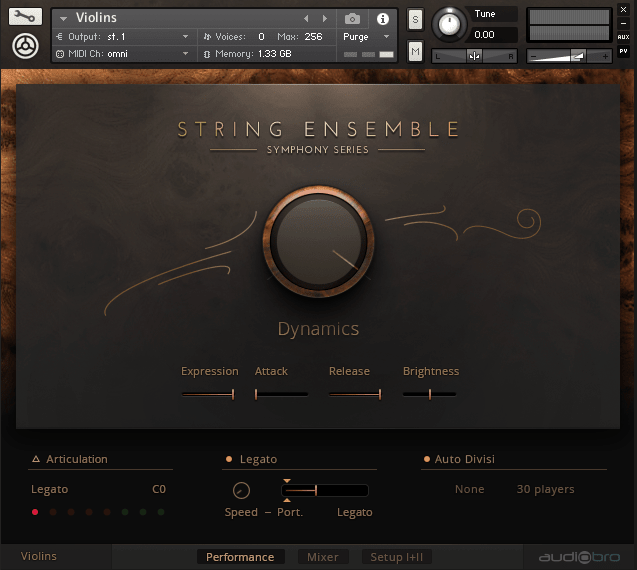Click the 30 players setting
The image size is (637, 570).
click(x=545, y=489)
